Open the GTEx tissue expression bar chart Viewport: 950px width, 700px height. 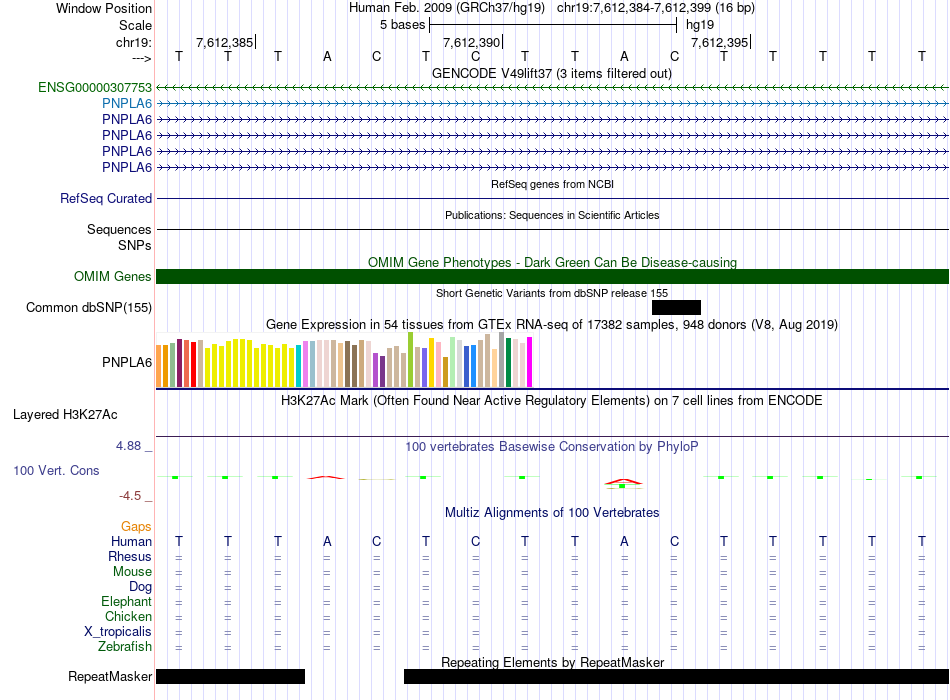344,360
